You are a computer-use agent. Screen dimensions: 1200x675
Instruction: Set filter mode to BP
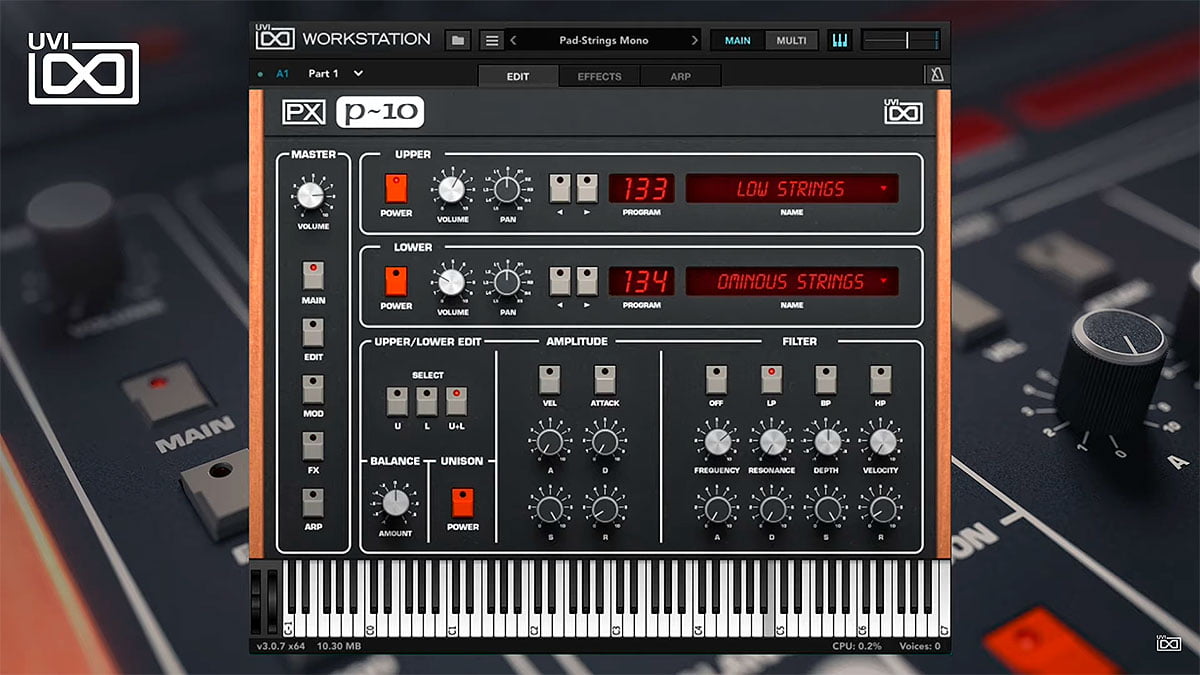pyautogui.click(x=826, y=380)
